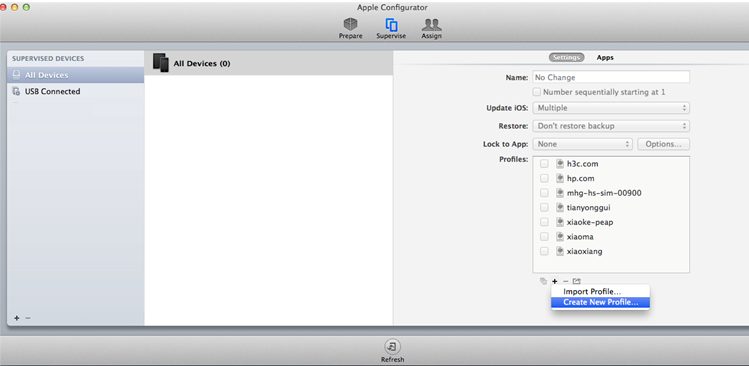Click the Name field showing No Change

tap(611, 77)
